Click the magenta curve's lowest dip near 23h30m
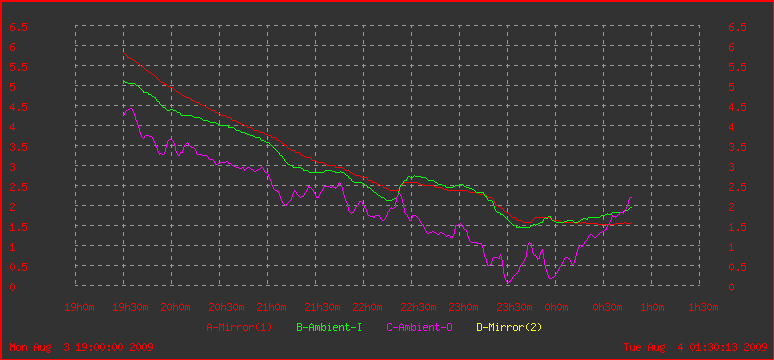This screenshot has width=774, height=360. (x=507, y=282)
